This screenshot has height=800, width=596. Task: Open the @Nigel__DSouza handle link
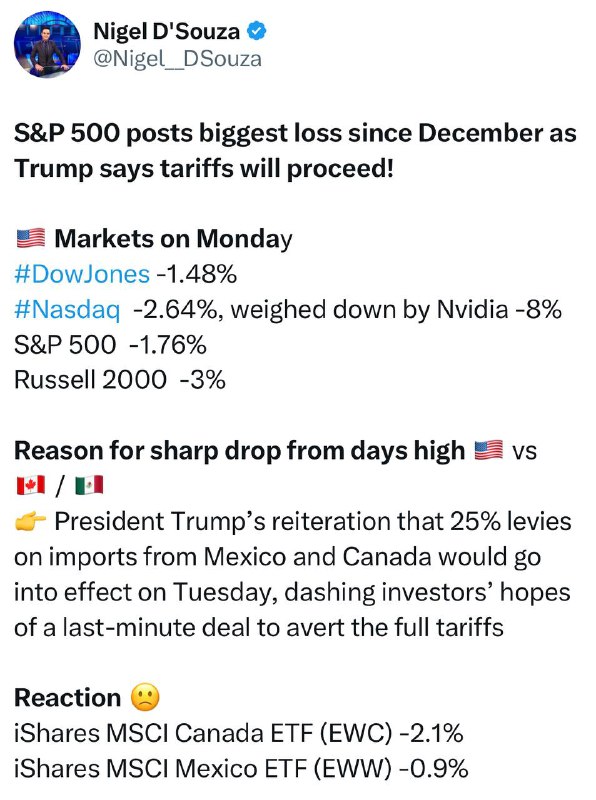pos(177,59)
